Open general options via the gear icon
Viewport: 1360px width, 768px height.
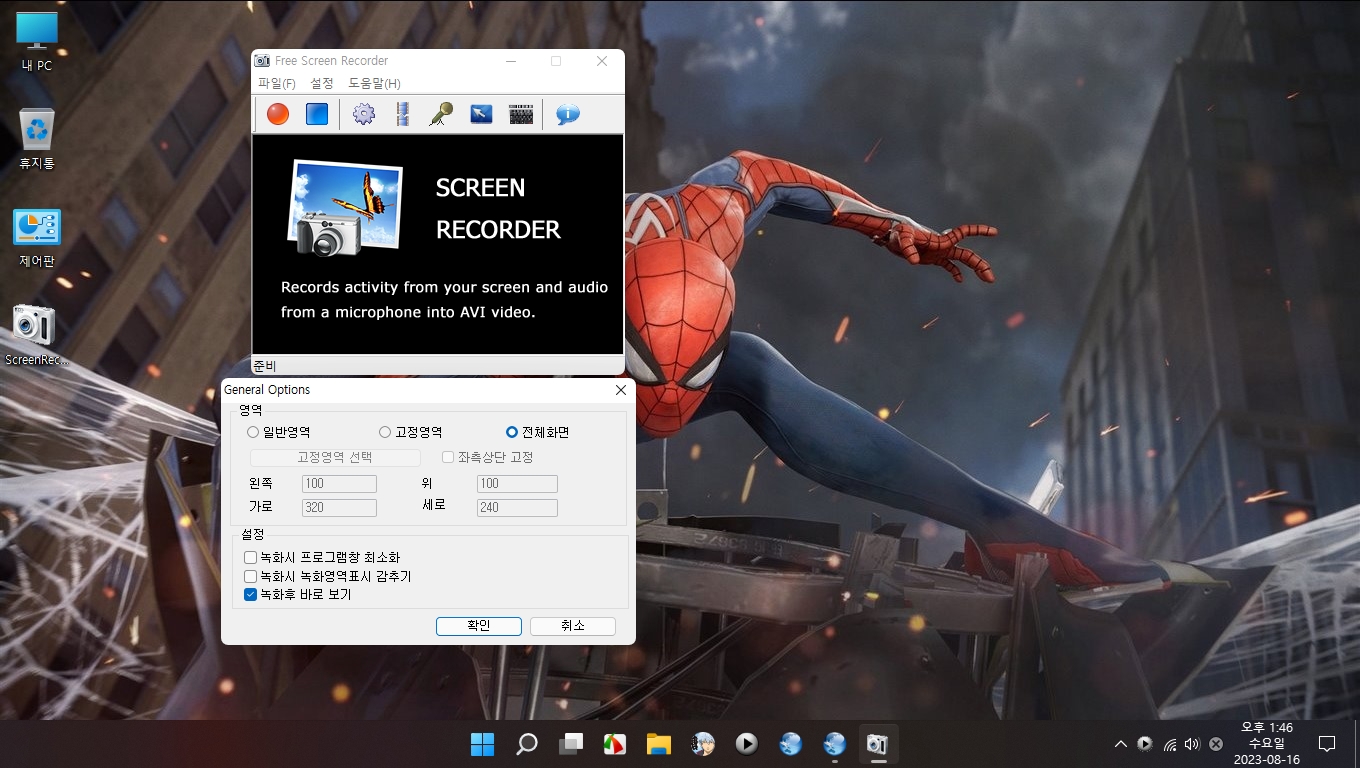tap(364, 114)
